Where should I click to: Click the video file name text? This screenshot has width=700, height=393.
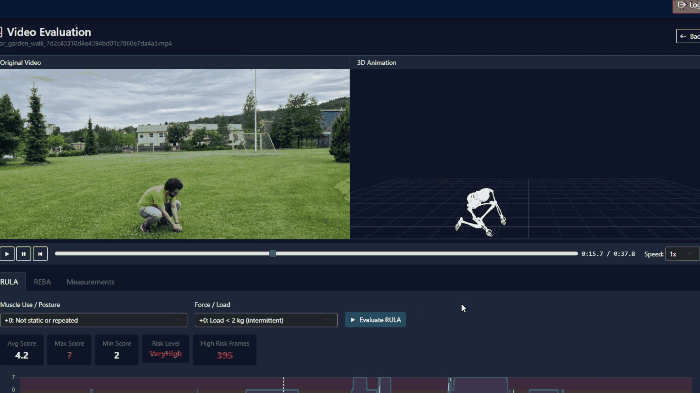coord(86,43)
